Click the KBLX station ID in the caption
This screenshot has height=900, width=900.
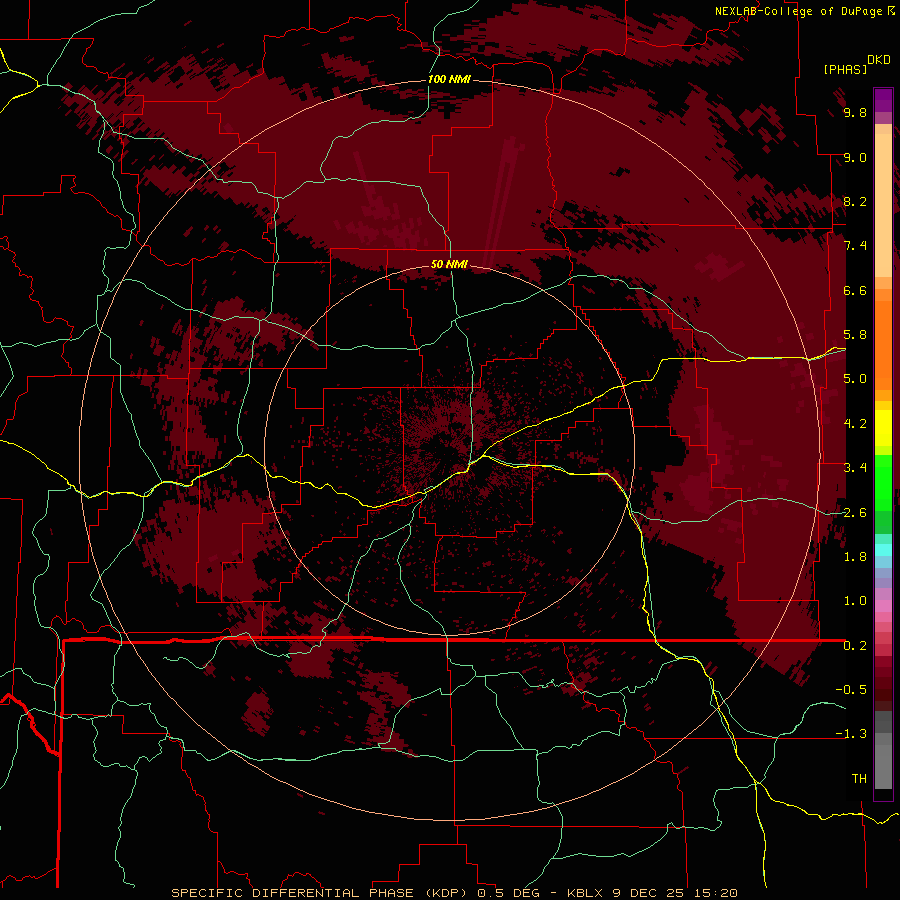pyautogui.click(x=585, y=893)
